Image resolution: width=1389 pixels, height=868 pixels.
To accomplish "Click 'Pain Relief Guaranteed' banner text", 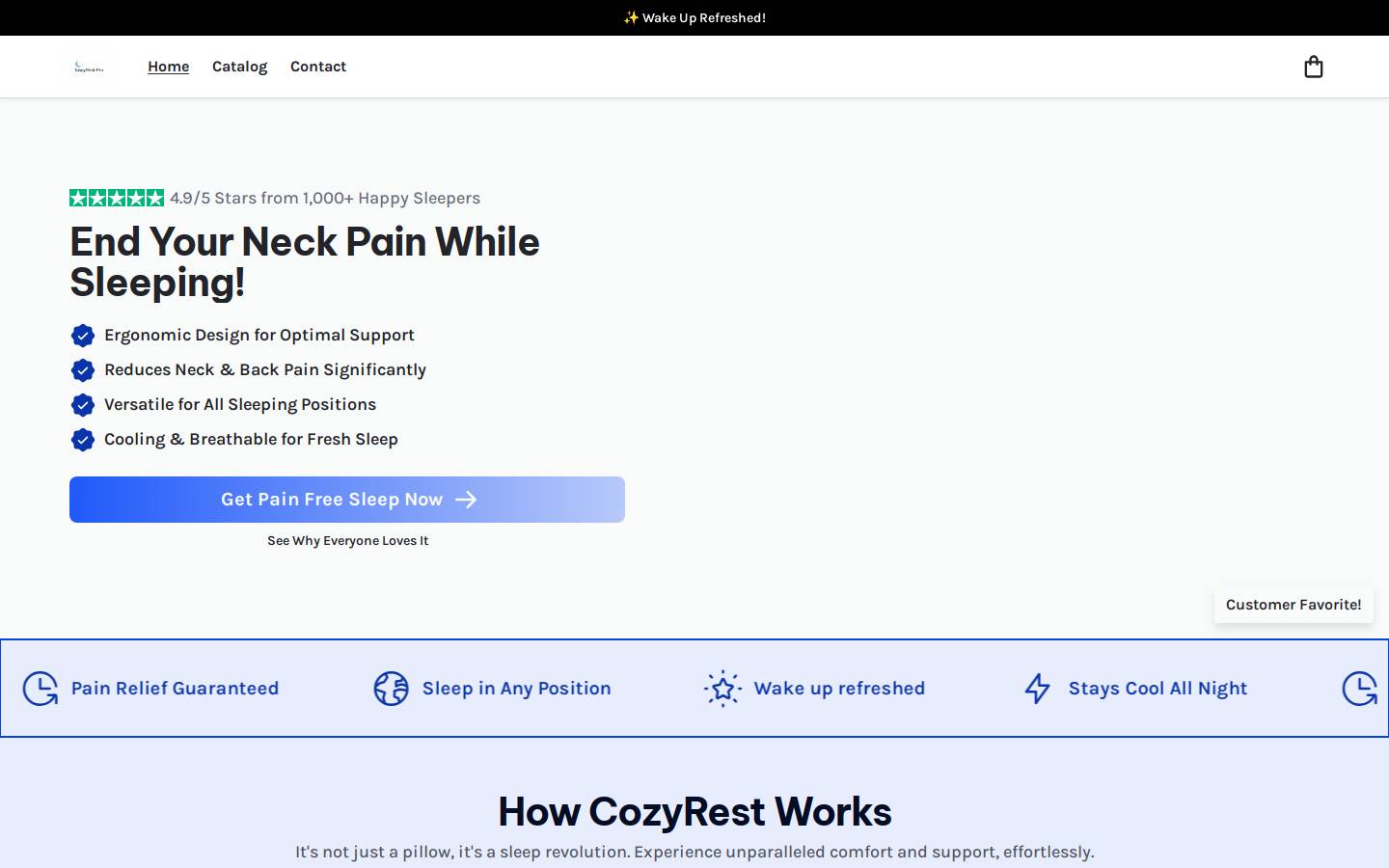I will 175,689.
